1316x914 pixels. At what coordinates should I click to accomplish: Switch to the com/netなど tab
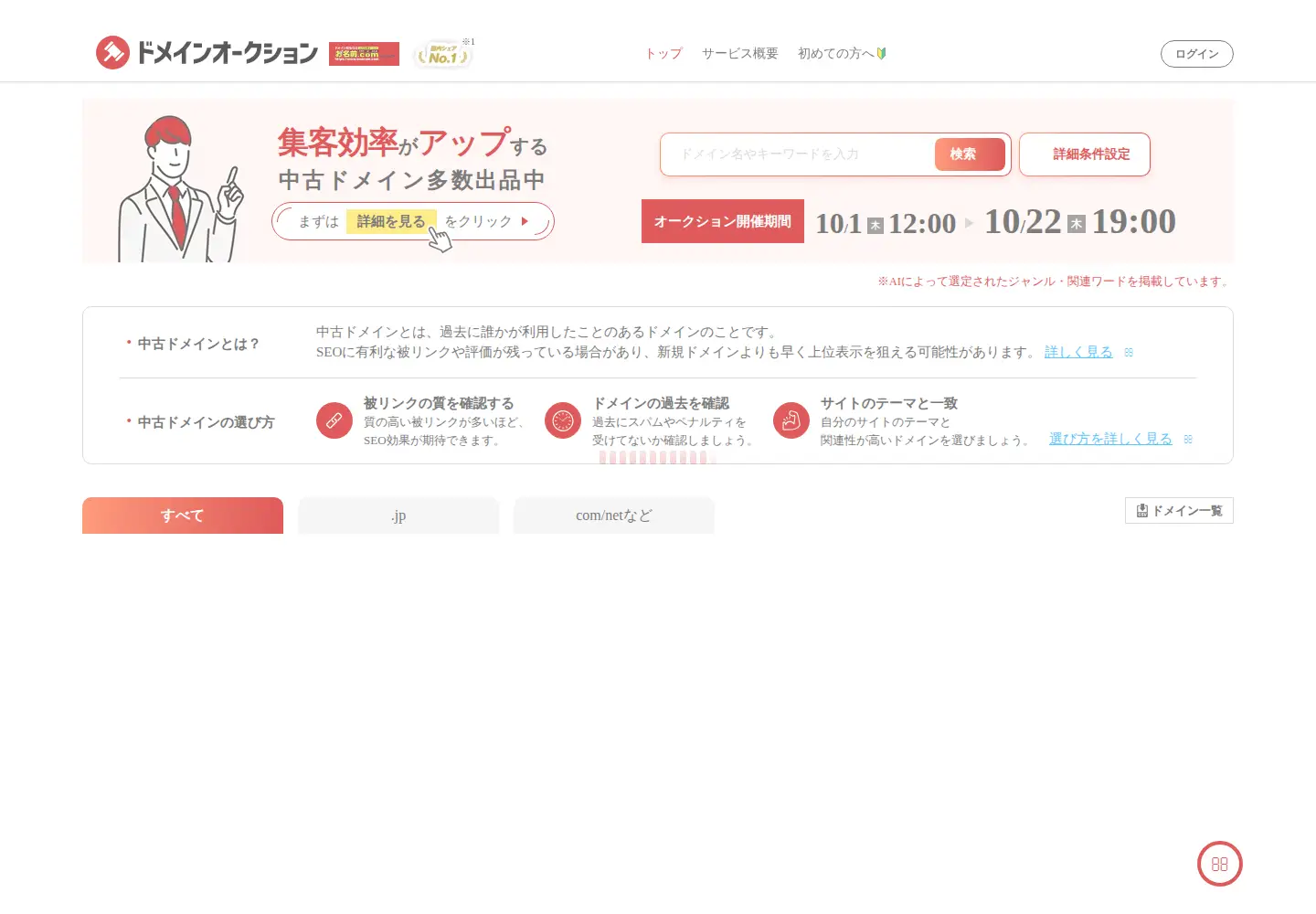tap(614, 515)
